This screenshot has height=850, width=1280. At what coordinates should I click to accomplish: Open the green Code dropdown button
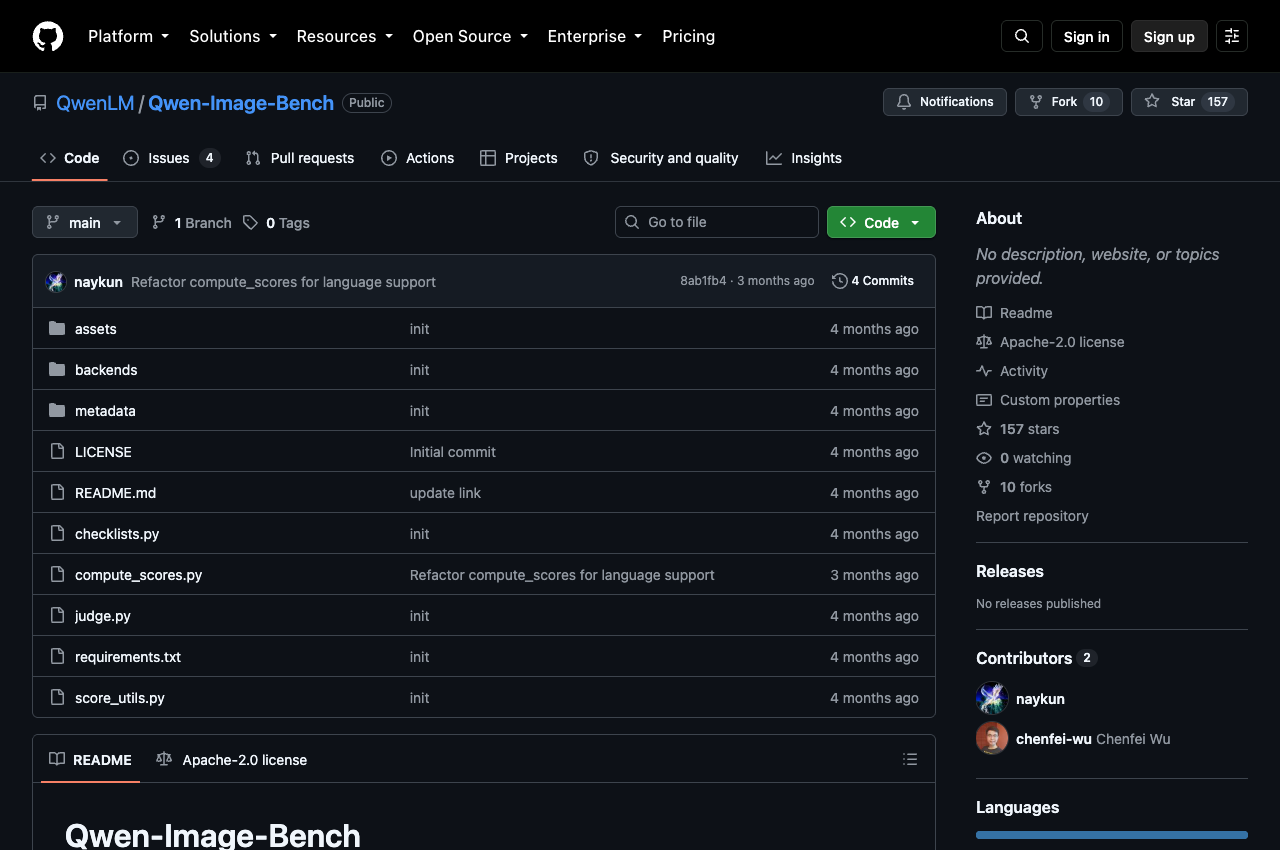pos(881,222)
